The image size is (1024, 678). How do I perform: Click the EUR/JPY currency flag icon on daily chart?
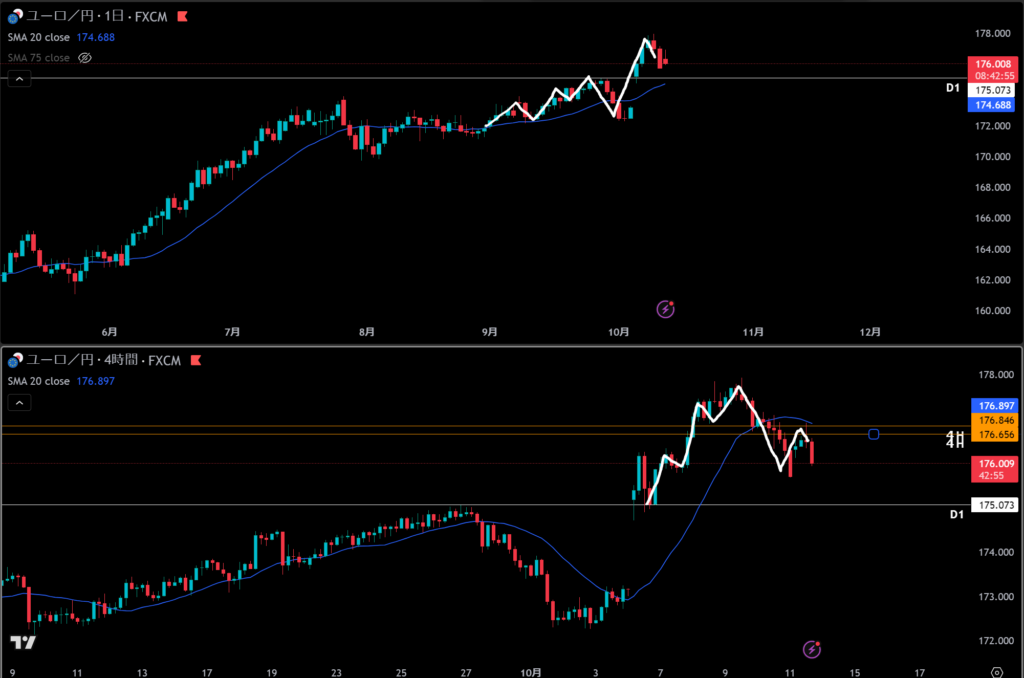(15, 17)
